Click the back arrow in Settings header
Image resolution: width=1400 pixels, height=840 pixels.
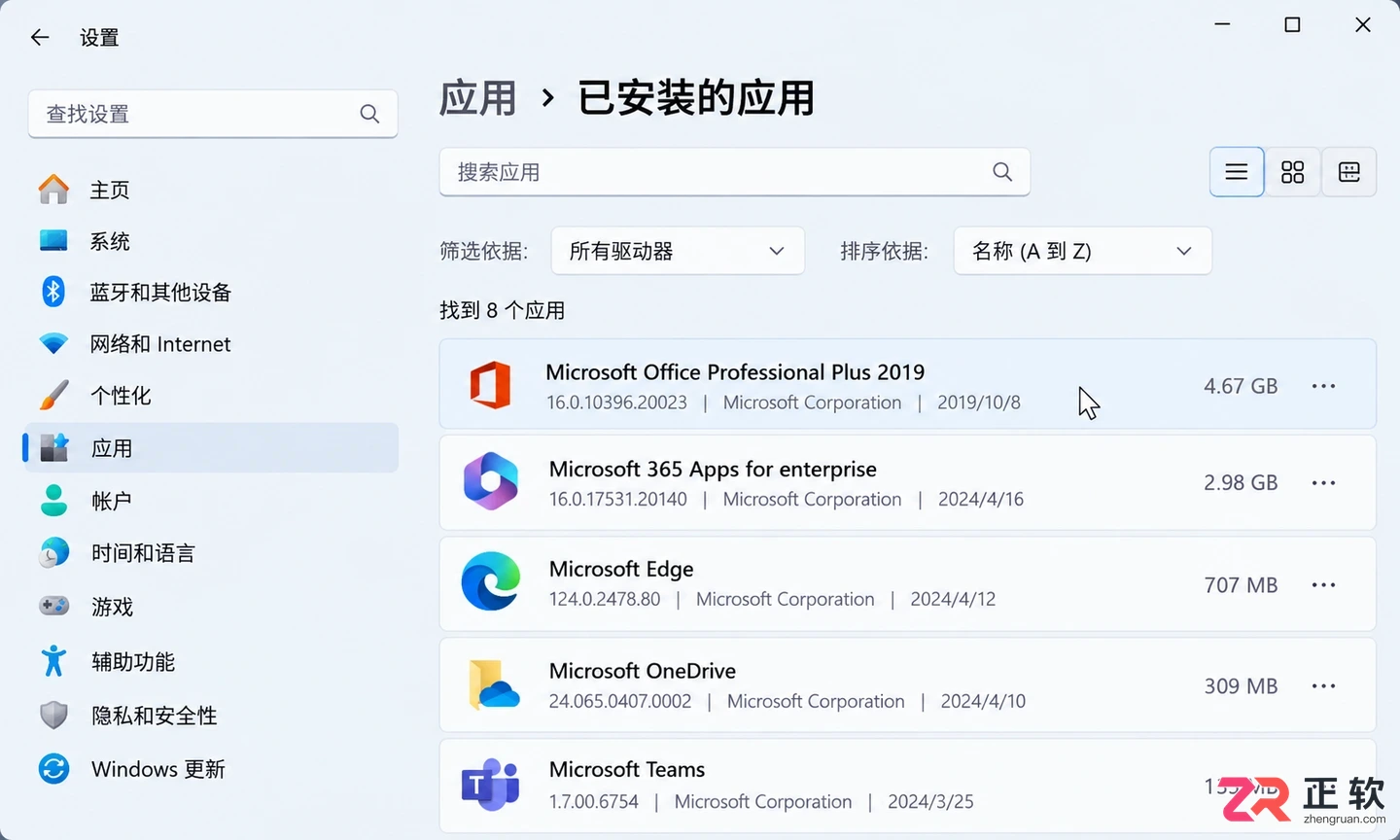pos(40,37)
